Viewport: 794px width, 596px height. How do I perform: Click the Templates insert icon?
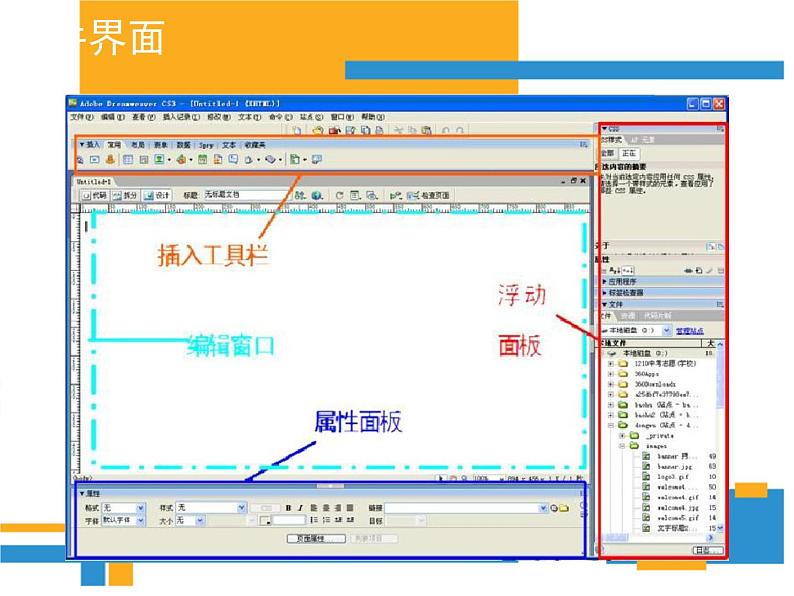(295, 160)
